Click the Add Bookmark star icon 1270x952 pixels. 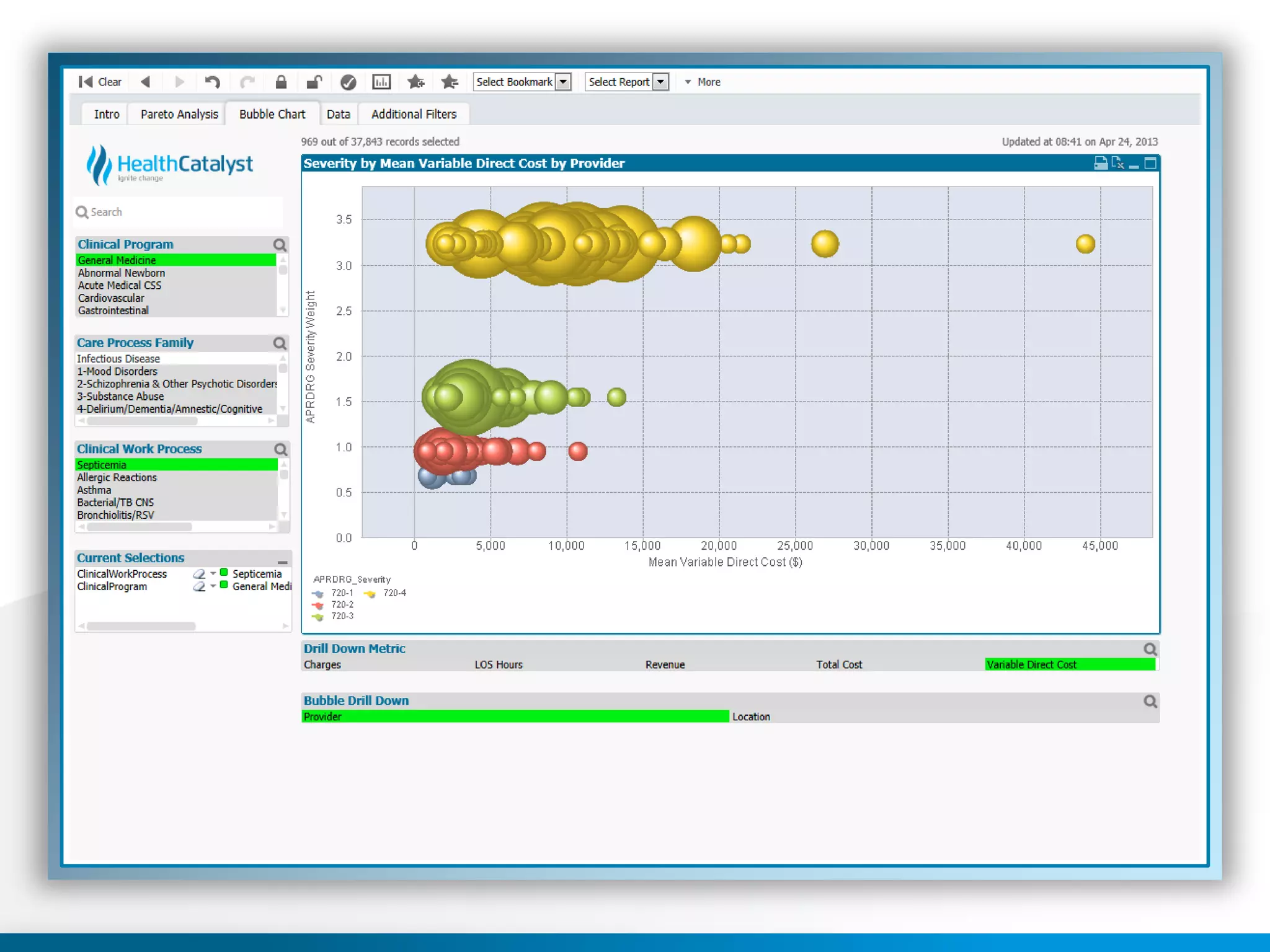click(x=415, y=82)
